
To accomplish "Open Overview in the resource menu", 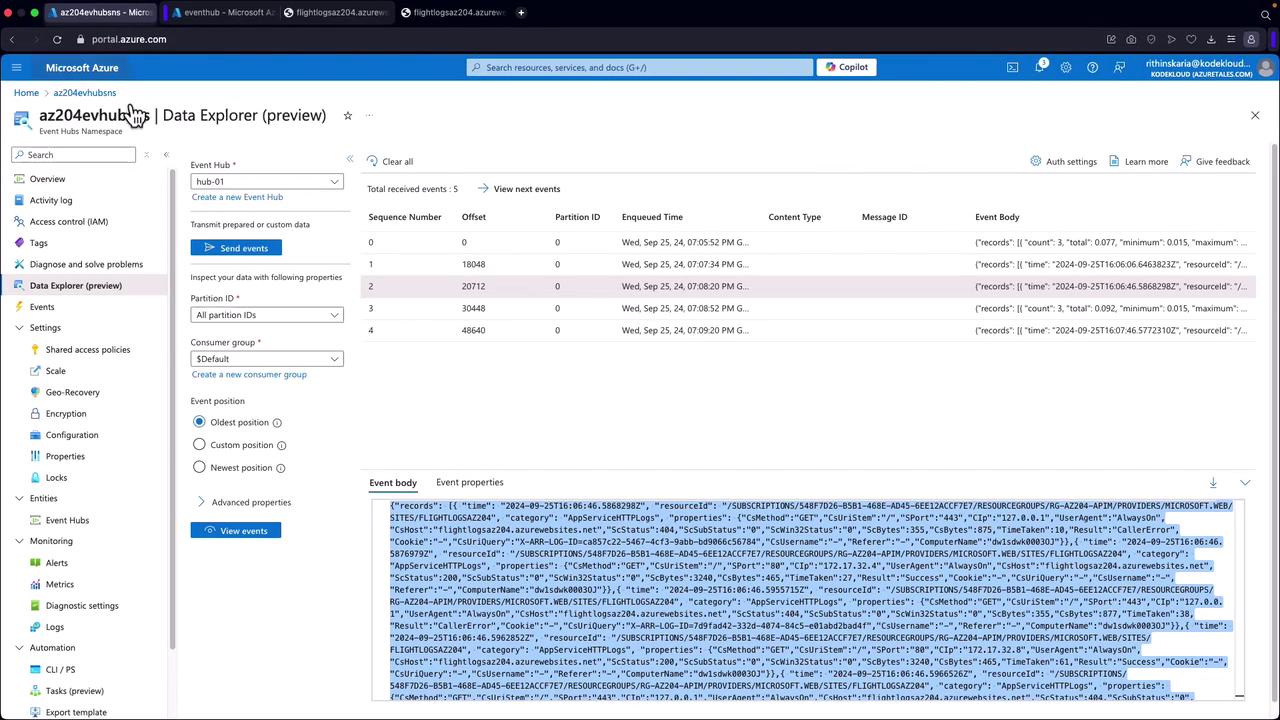I will point(47,179).
